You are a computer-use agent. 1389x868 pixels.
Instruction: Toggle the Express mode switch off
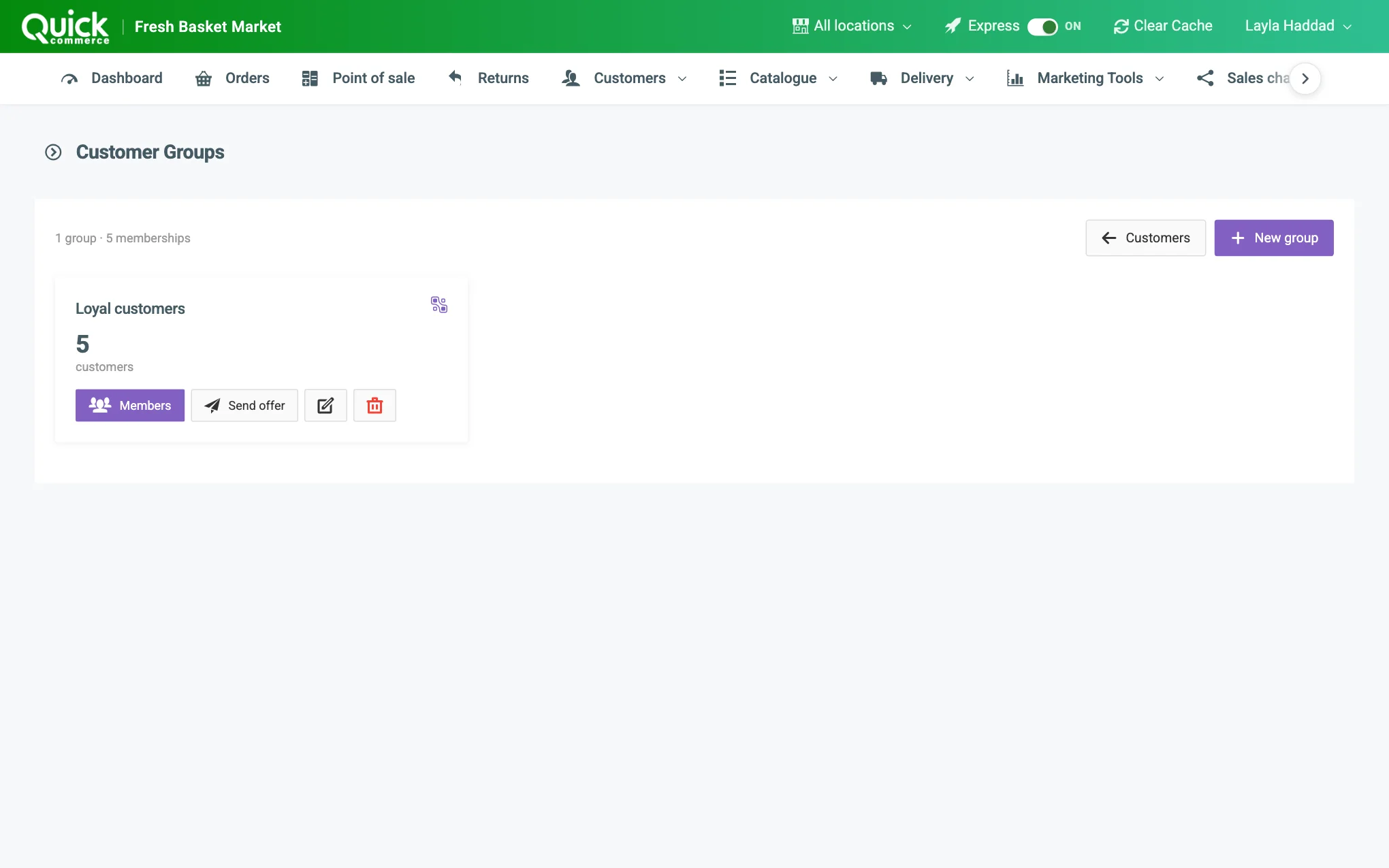coord(1042,27)
